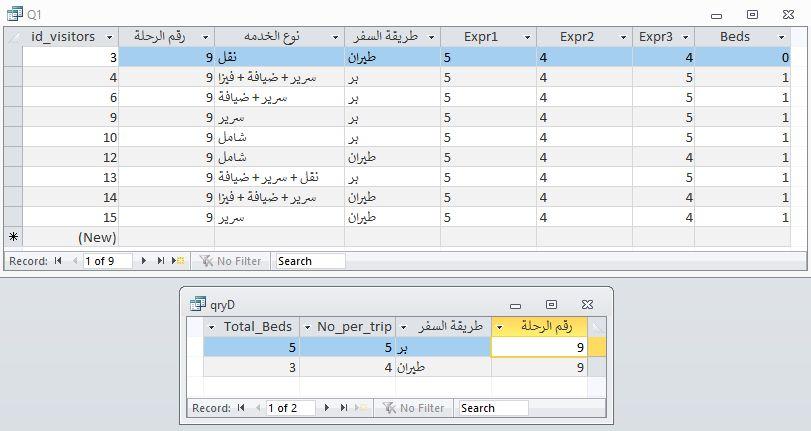Open No_per_trip column dropdown arrow

pos(307,327)
